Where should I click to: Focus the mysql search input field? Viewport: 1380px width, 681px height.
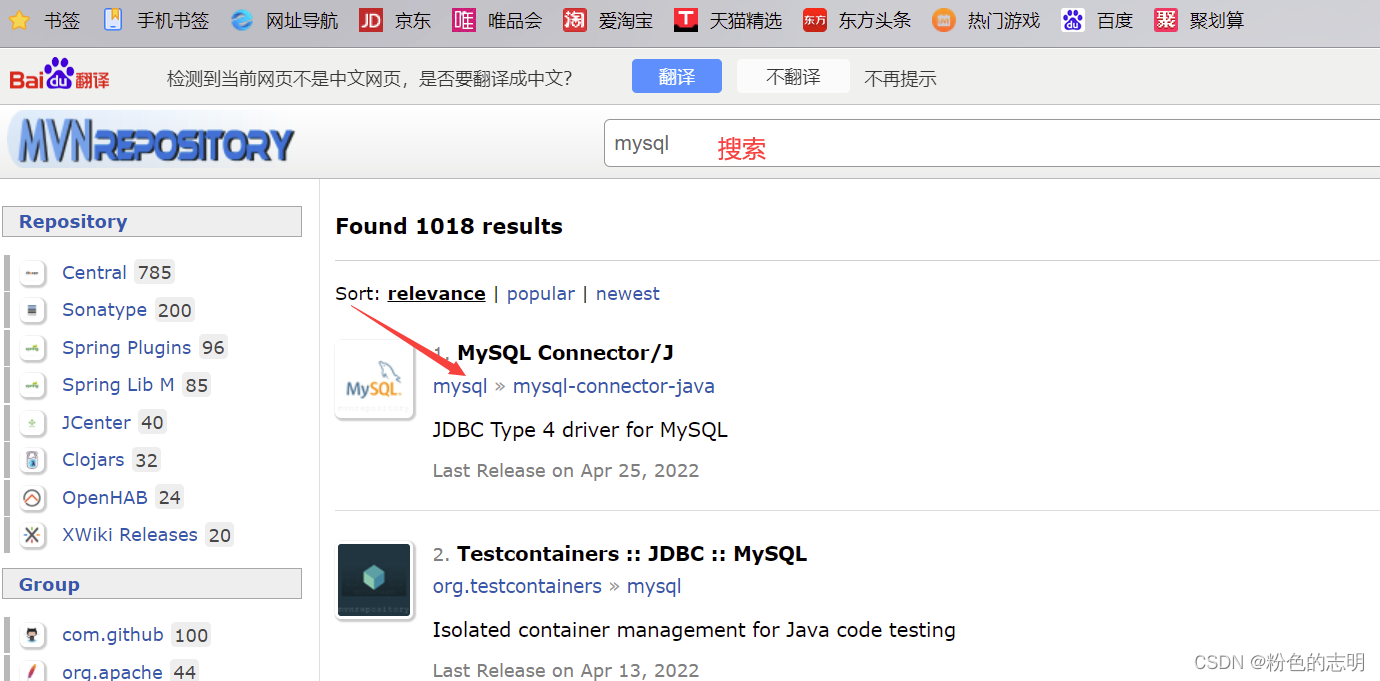pos(992,143)
